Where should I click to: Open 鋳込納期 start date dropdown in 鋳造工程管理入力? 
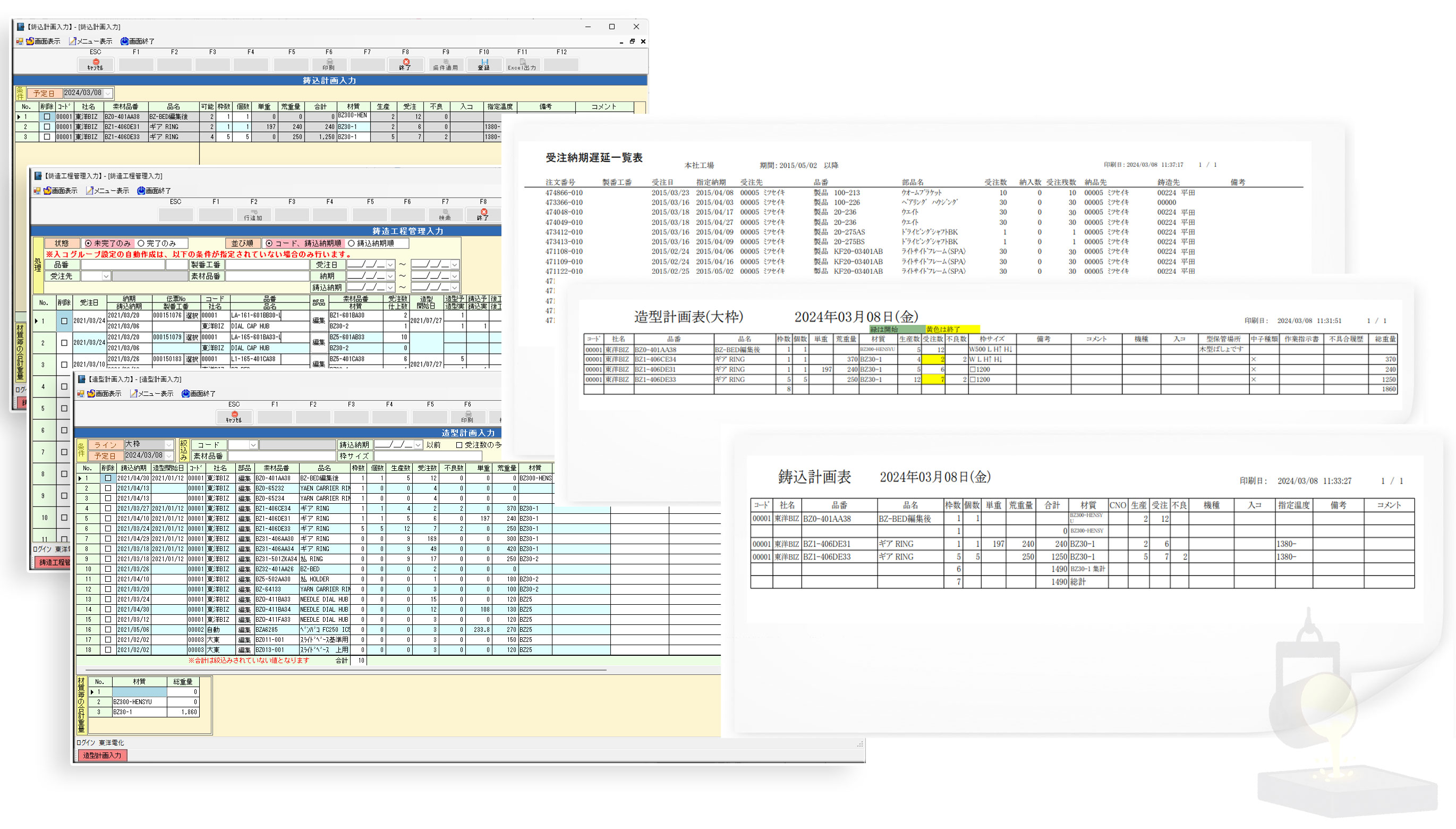tap(390, 287)
